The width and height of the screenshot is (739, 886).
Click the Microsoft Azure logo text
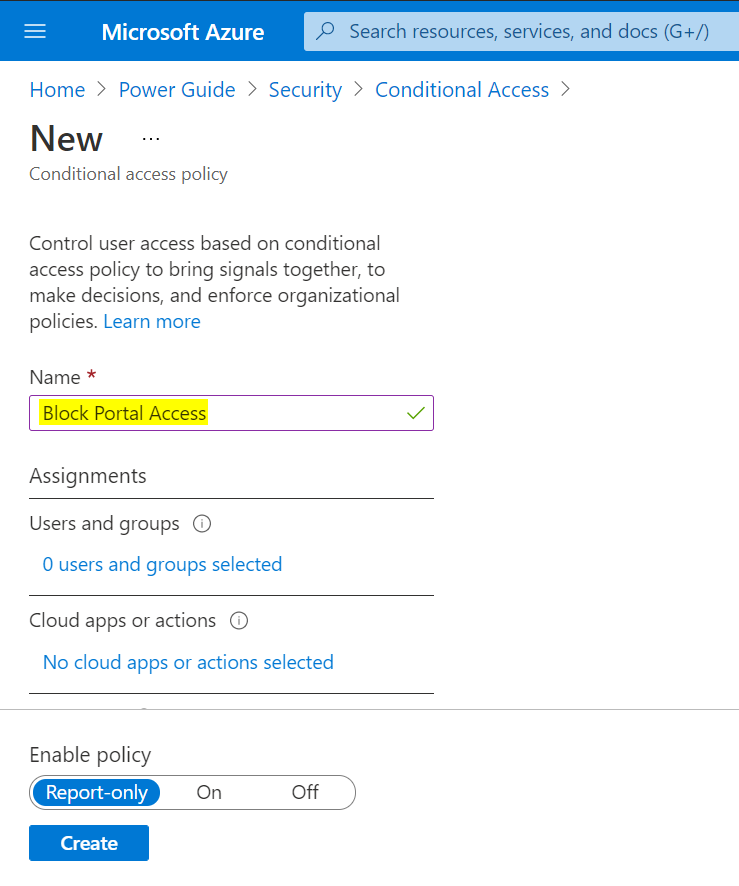click(183, 32)
